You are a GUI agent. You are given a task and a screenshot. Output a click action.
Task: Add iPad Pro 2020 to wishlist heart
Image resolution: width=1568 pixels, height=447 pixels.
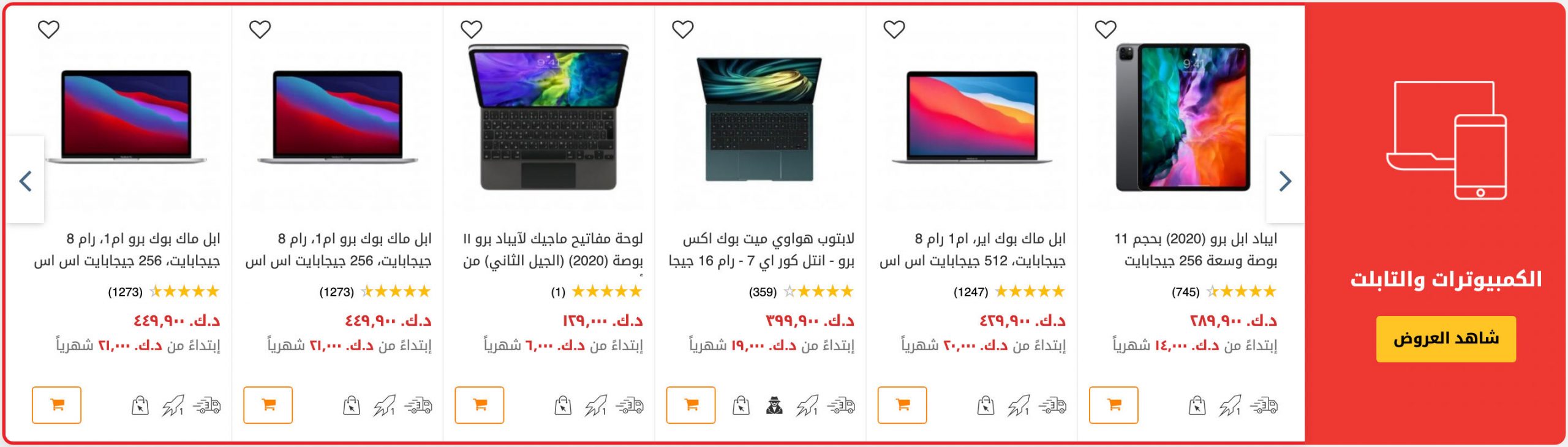pyautogui.click(x=1106, y=29)
